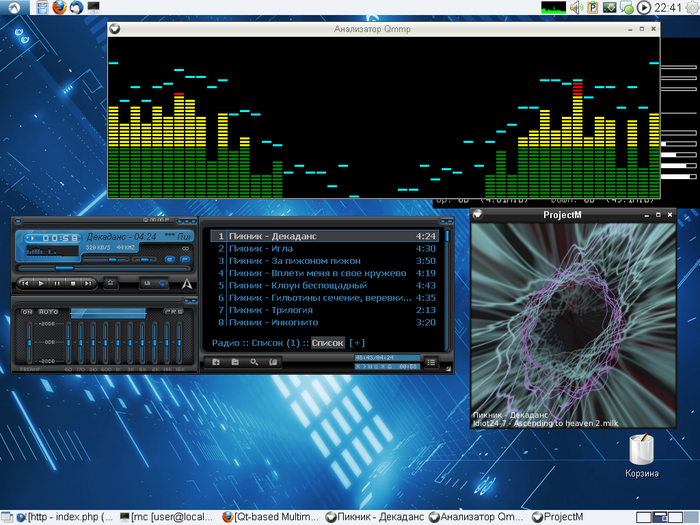700x525 pixels.
Task: Open the playlist list options menu
Action: tap(430, 362)
